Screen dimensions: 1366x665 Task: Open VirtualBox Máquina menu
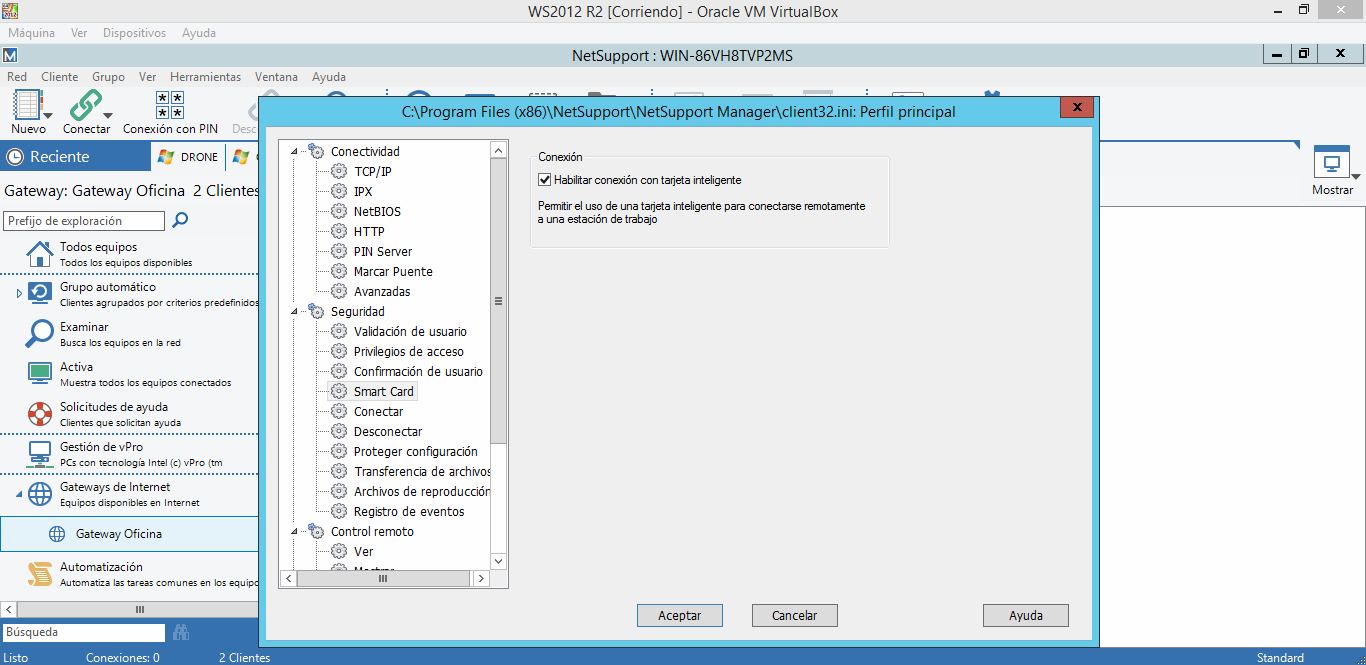coord(31,33)
